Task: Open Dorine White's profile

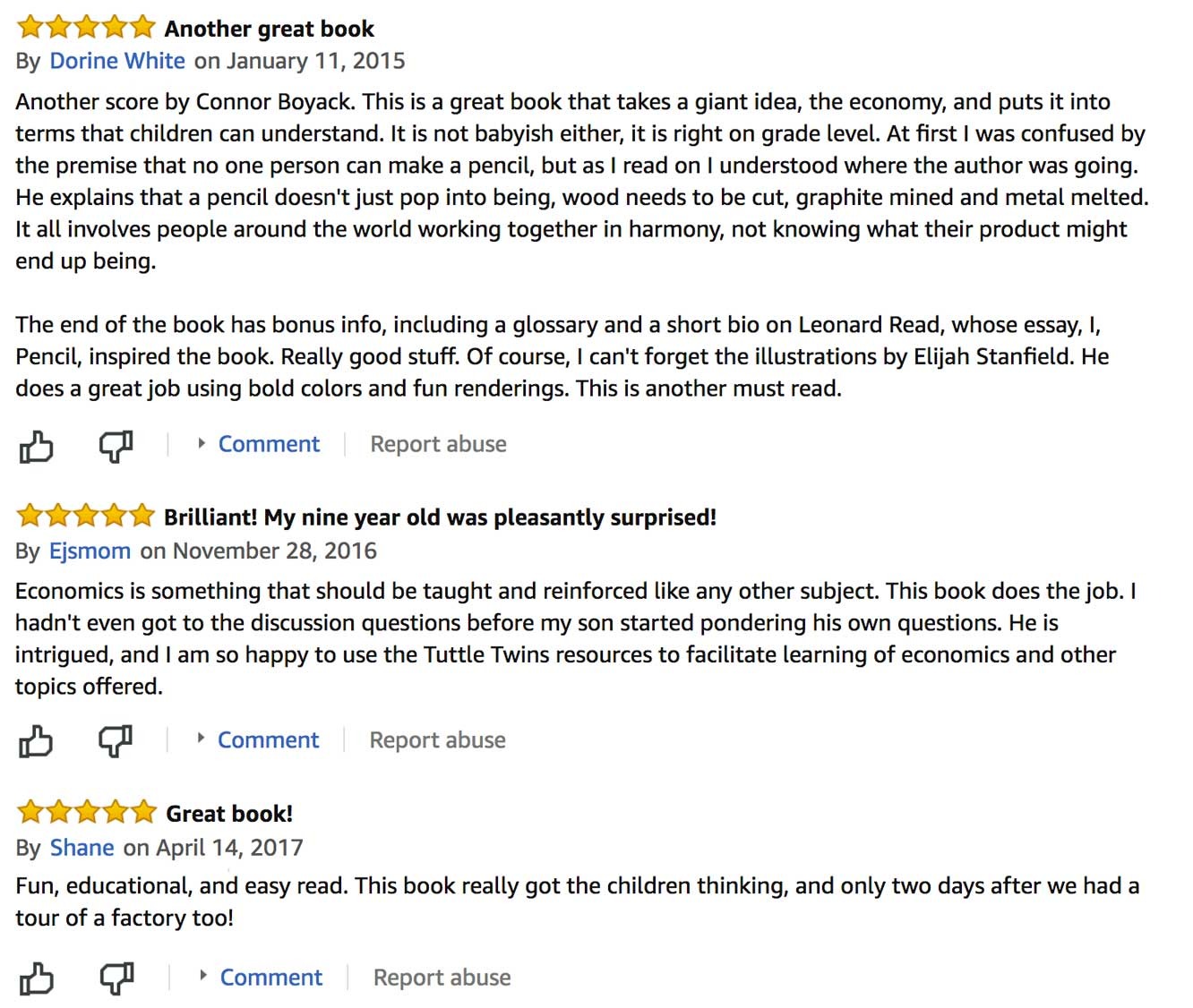Action: pyautogui.click(x=117, y=61)
